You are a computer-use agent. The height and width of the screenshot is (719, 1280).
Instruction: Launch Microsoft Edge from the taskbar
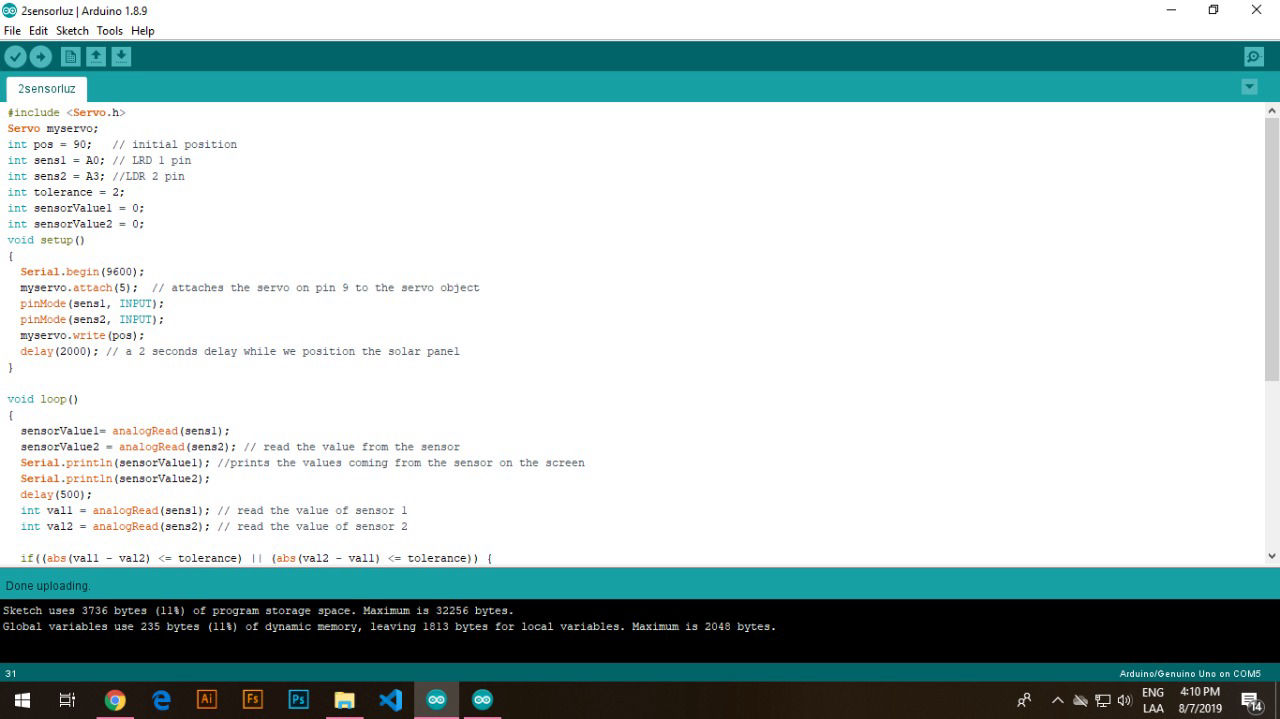click(x=161, y=700)
